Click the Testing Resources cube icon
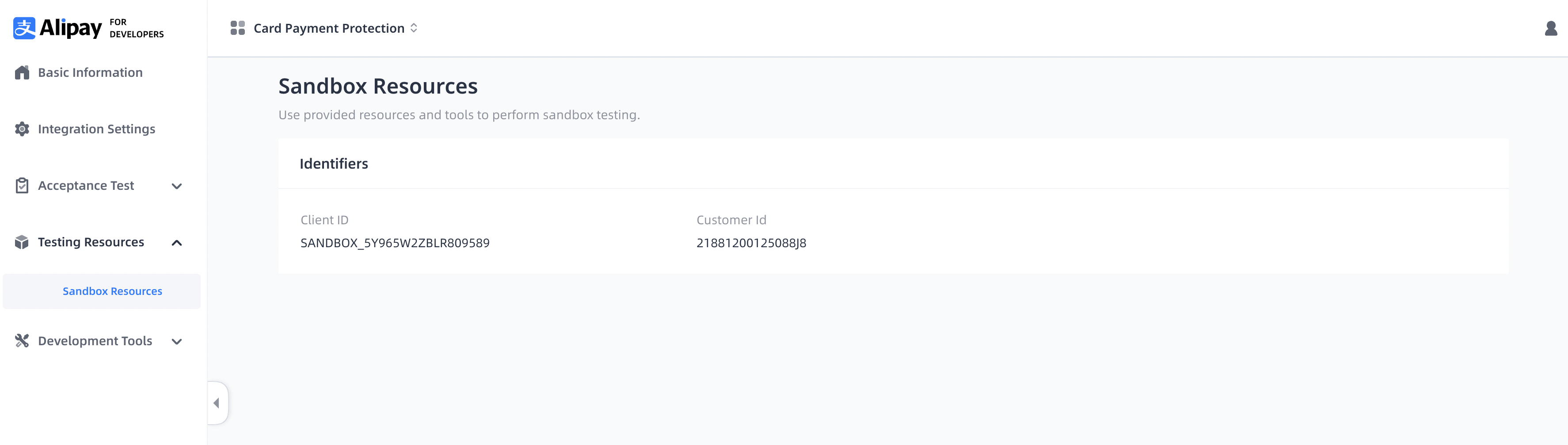 [22, 242]
